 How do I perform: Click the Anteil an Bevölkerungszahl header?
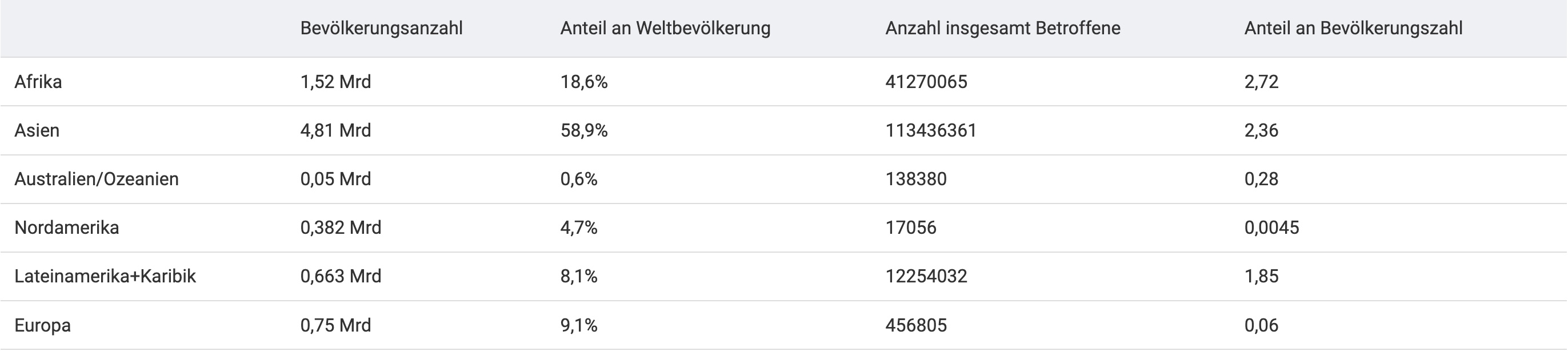[x=1353, y=29]
